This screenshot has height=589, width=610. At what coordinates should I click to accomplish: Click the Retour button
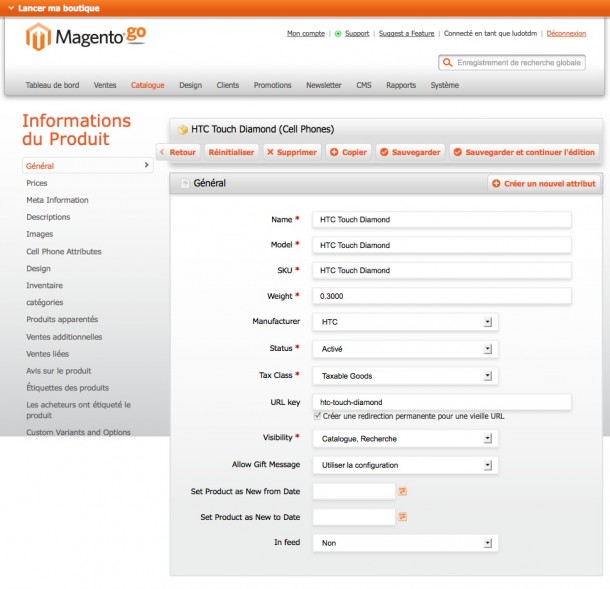[178, 152]
